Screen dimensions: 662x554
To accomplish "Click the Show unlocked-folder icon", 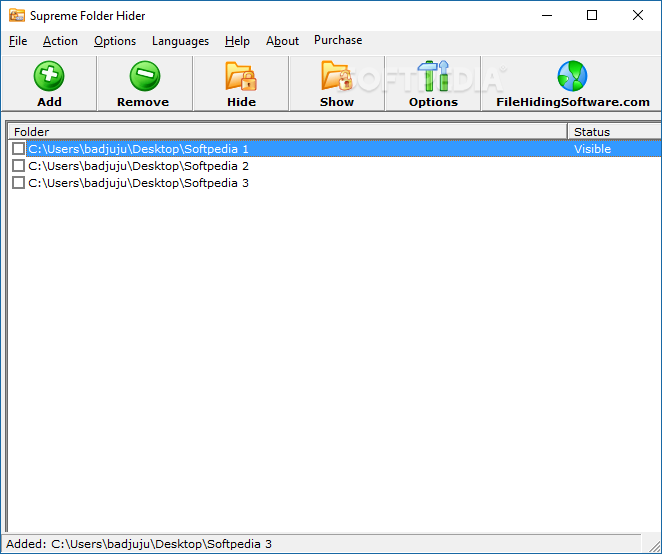I will pos(337,76).
